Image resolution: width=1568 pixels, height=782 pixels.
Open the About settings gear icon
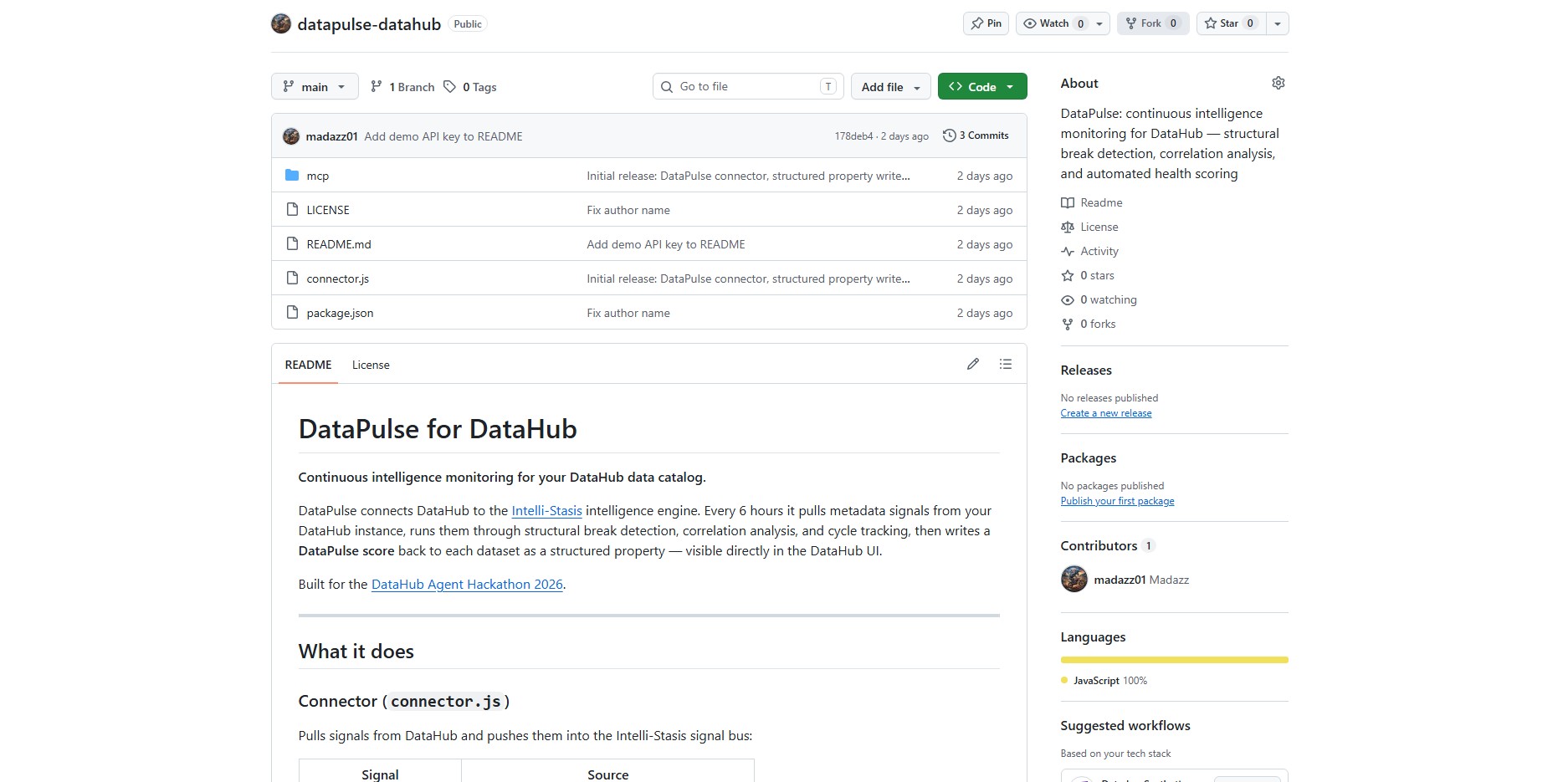[x=1278, y=83]
